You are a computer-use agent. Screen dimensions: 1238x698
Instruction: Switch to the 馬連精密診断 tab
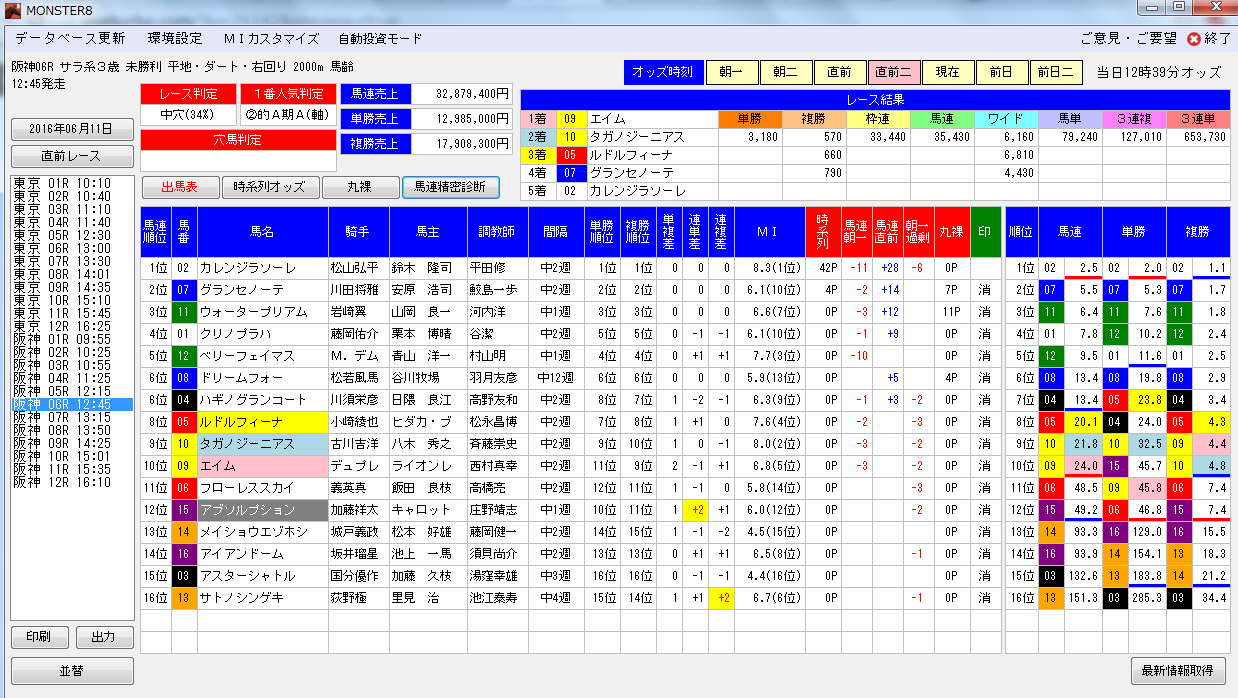click(450, 187)
